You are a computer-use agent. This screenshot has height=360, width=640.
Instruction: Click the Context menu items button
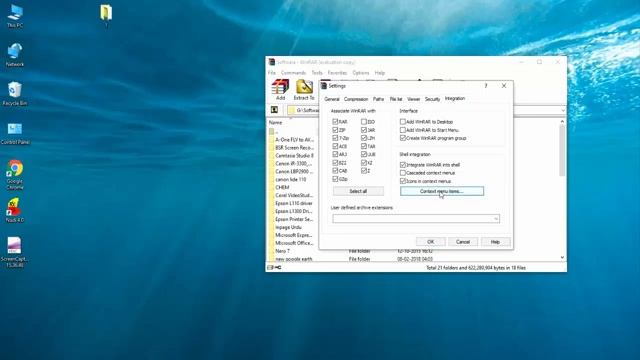click(442, 191)
